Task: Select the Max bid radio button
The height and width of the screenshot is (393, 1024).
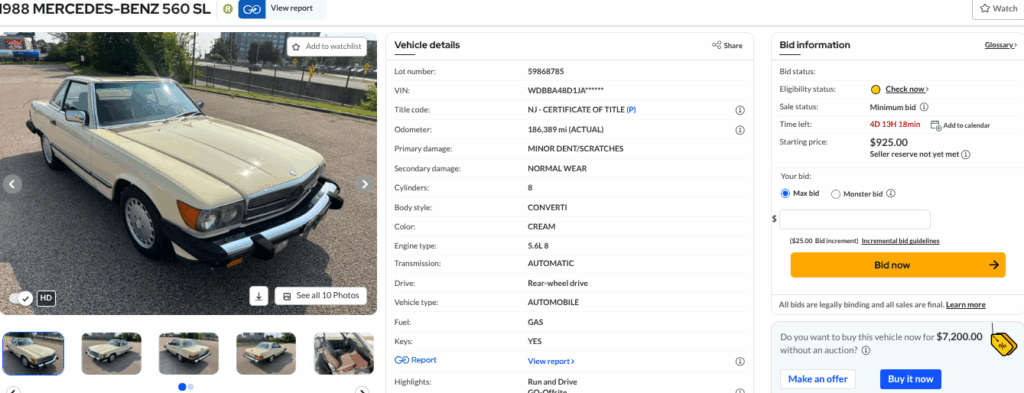Action: (785, 194)
